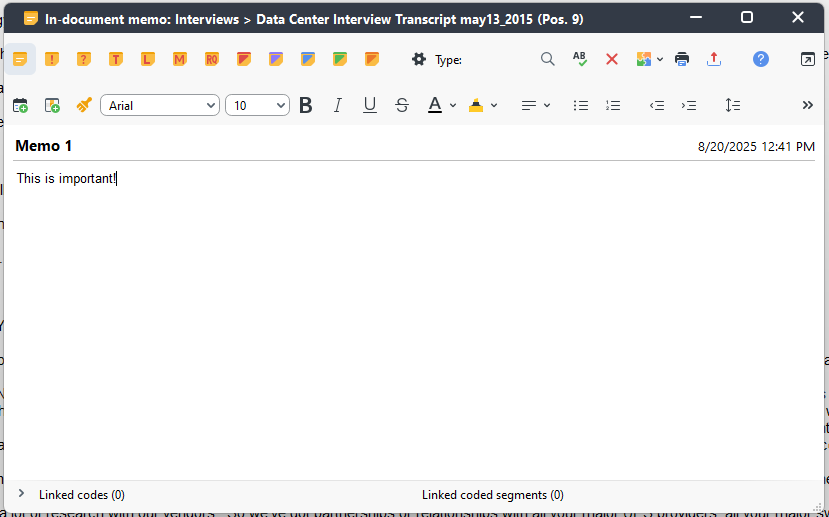Click the memo text 'This is important!'
This screenshot has height=517, width=829.
click(66, 178)
